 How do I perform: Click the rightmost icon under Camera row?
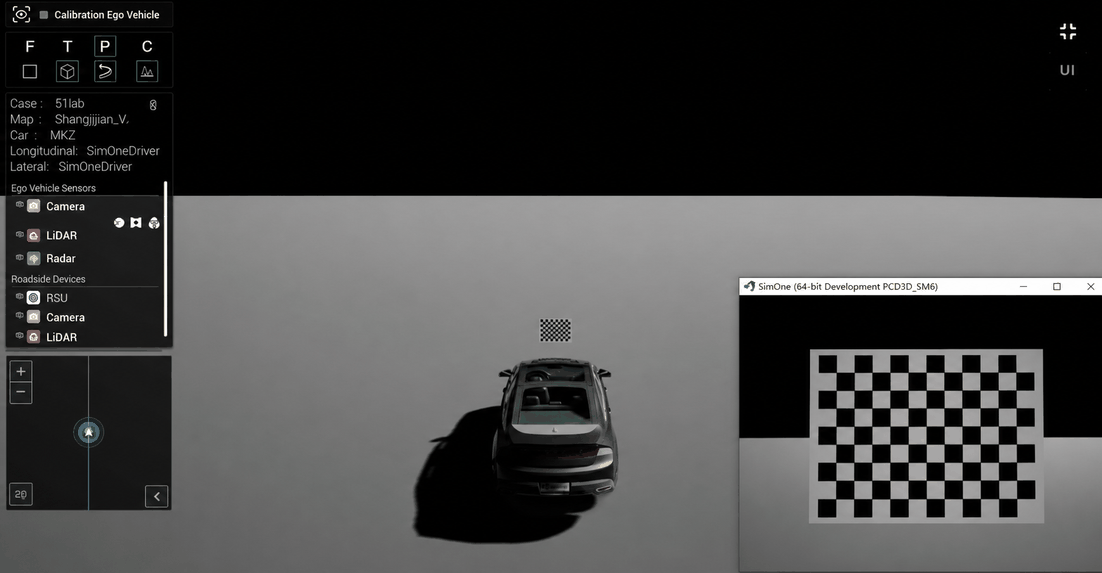pos(154,223)
